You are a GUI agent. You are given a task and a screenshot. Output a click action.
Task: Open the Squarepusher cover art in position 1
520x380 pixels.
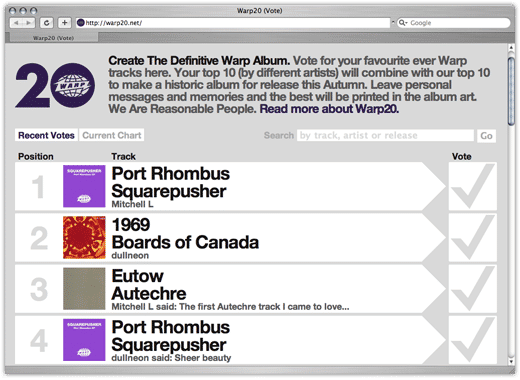coord(84,186)
